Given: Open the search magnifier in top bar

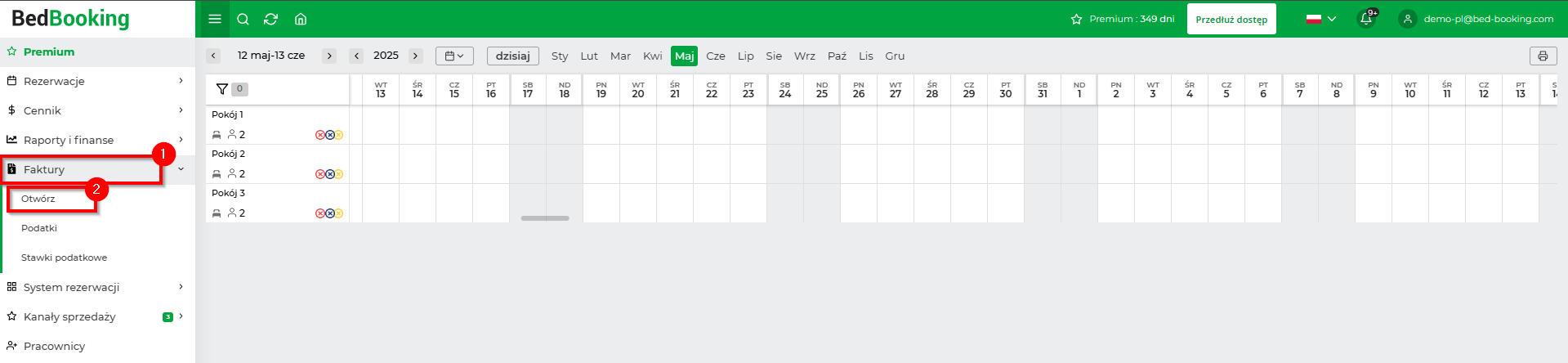Looking at the screenshot, I should pos(243,19).
